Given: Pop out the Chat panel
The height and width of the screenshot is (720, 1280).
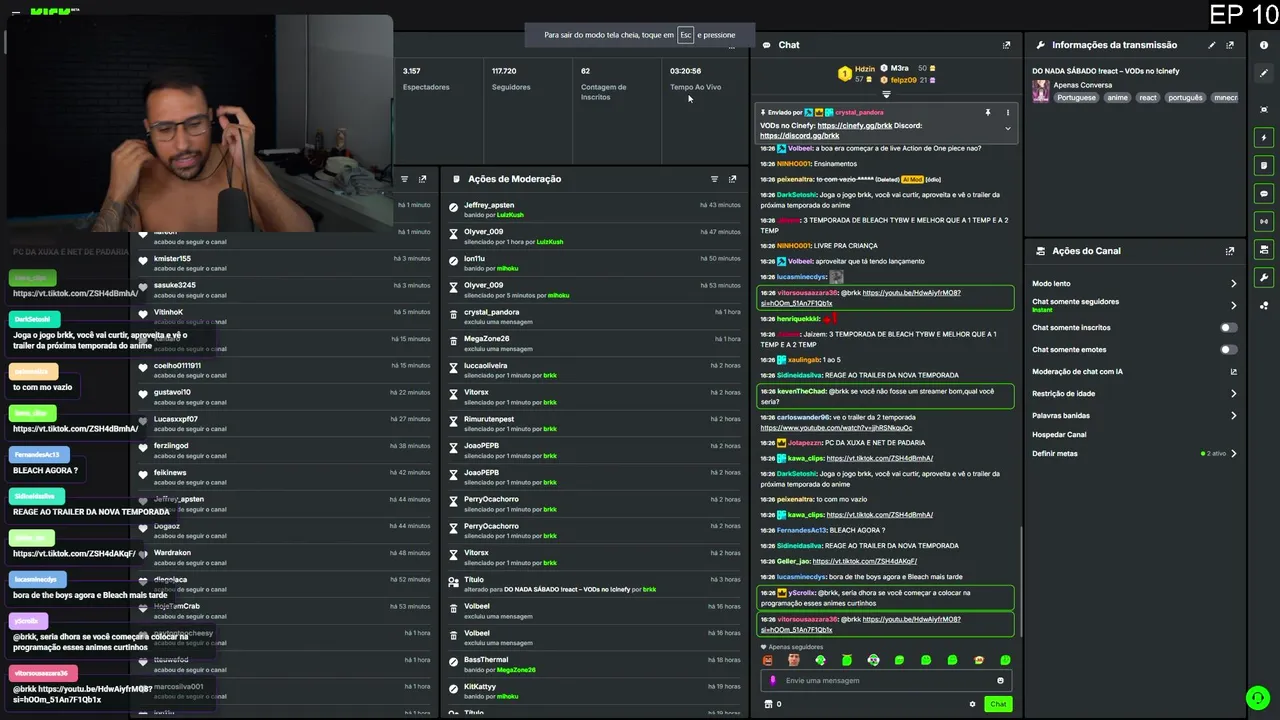Looking at the screenshot, I should pos(1006,45).
